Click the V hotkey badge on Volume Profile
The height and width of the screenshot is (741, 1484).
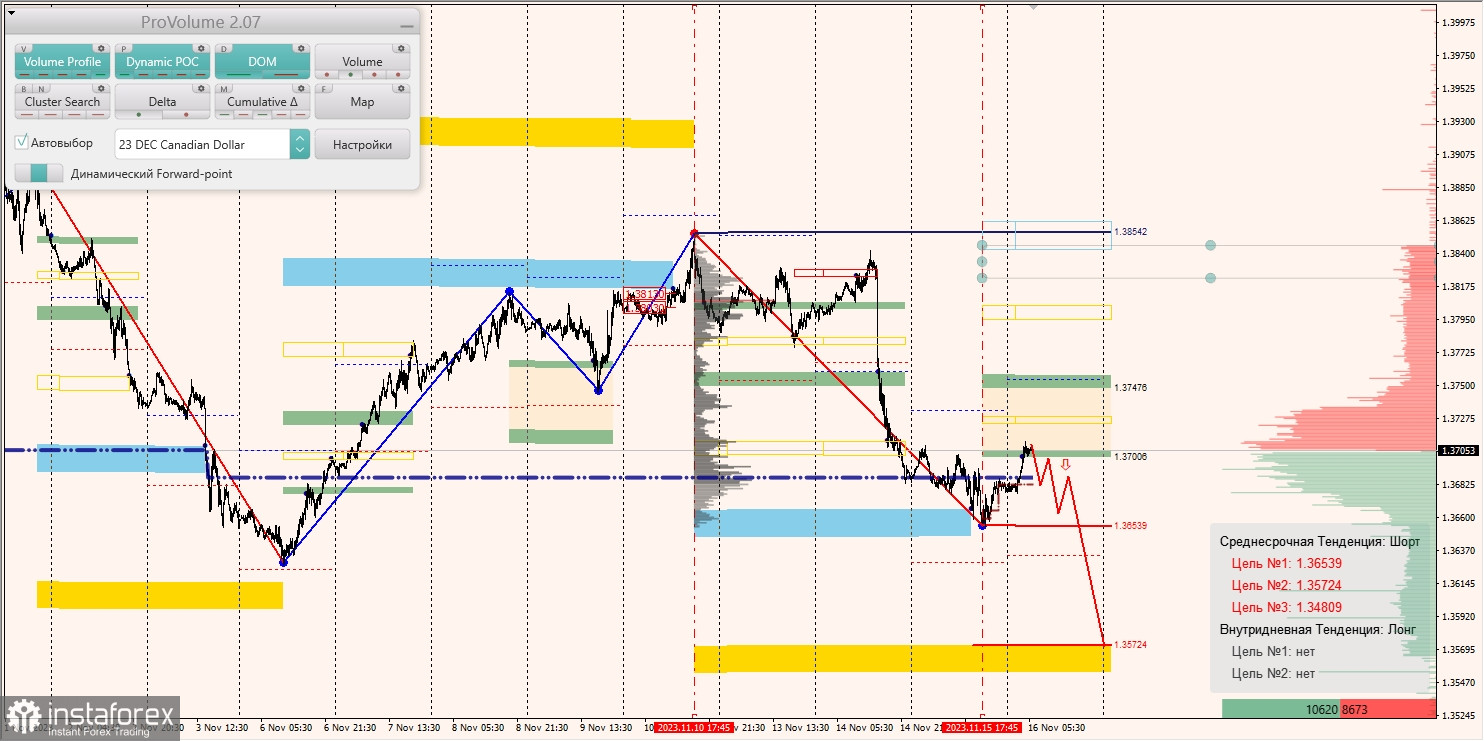click(x=24, y=48)
